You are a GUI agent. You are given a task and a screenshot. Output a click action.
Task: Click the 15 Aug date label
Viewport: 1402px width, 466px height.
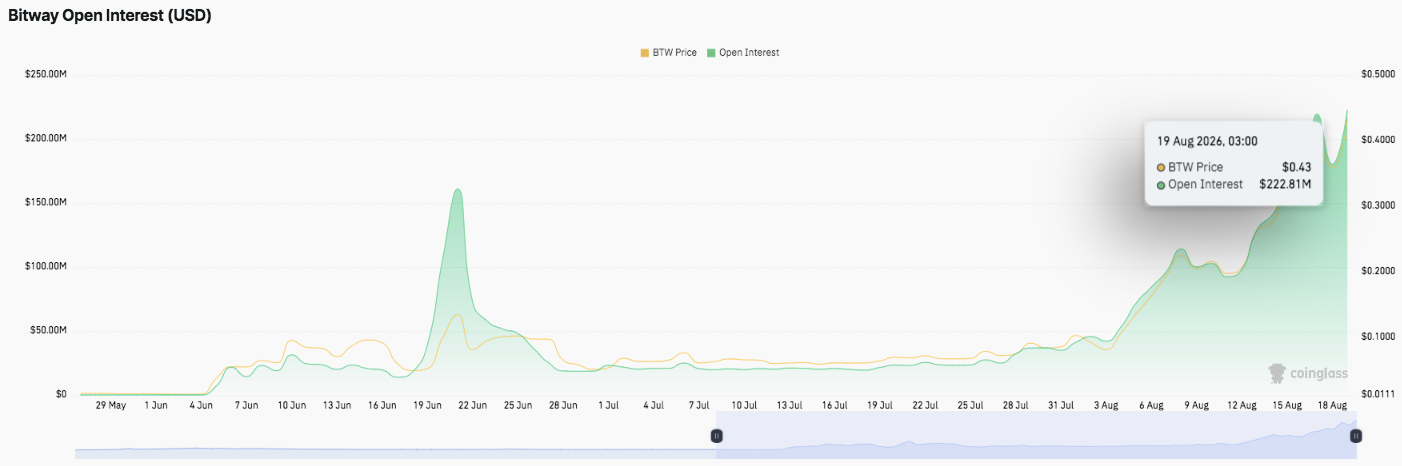pyautogui.click(x=1287, y=406)
